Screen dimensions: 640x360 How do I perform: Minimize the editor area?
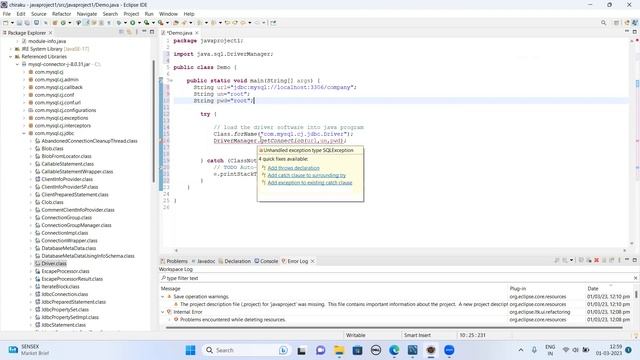pyautogui.click(x=627, y=32)
